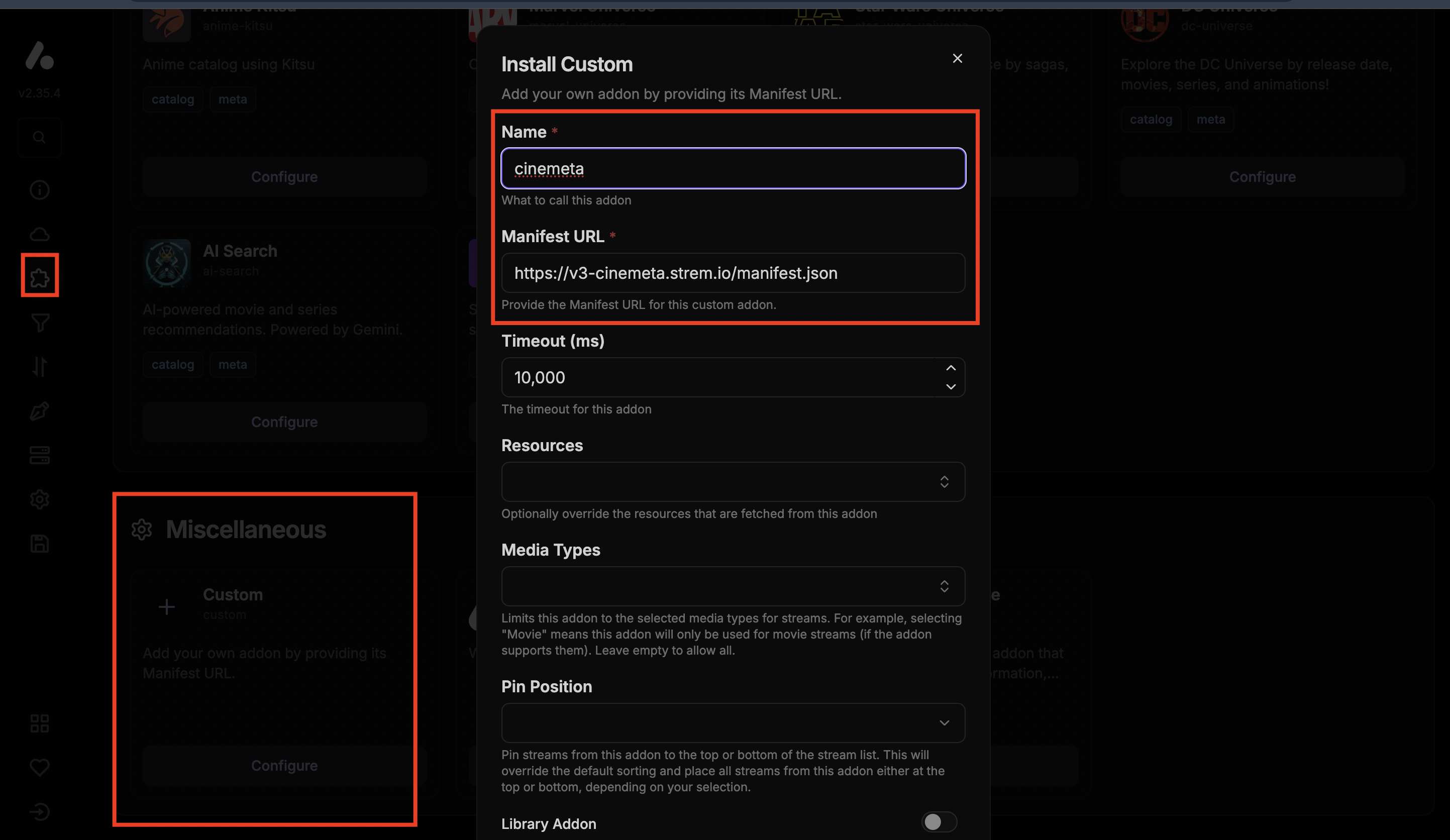The width and height of the screenshot is (1450, 840).
Task: Click the plus icon on Custom addon card
Action: click(167, 606)
